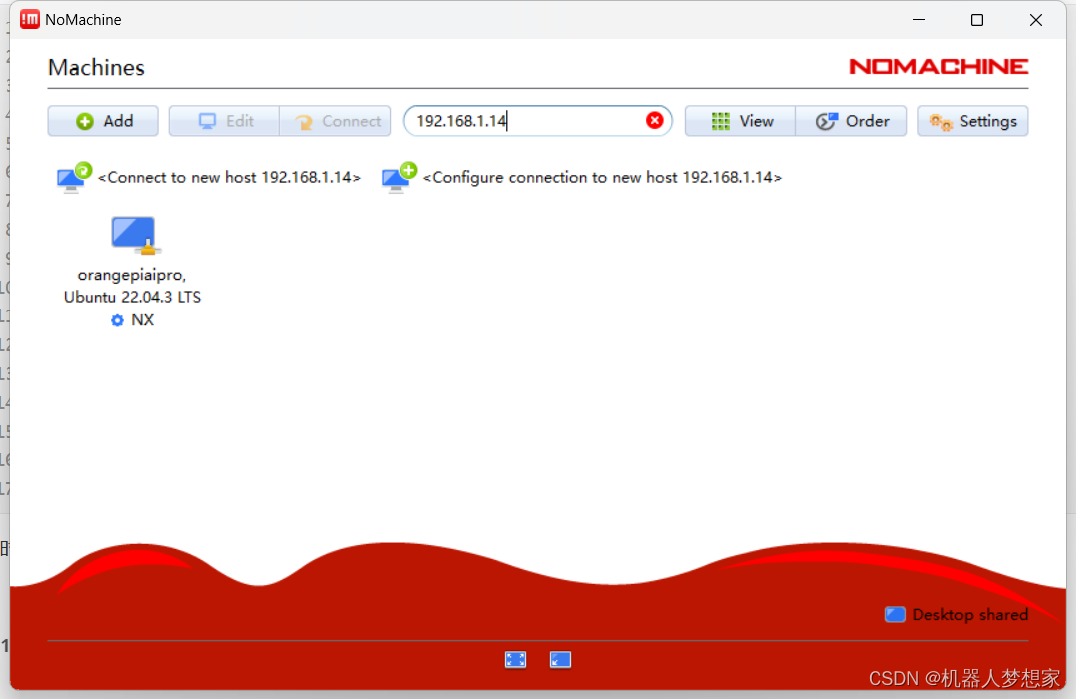Click the Connect button
The height and width of the screenshot is (699, 1076).
point(336,121)
